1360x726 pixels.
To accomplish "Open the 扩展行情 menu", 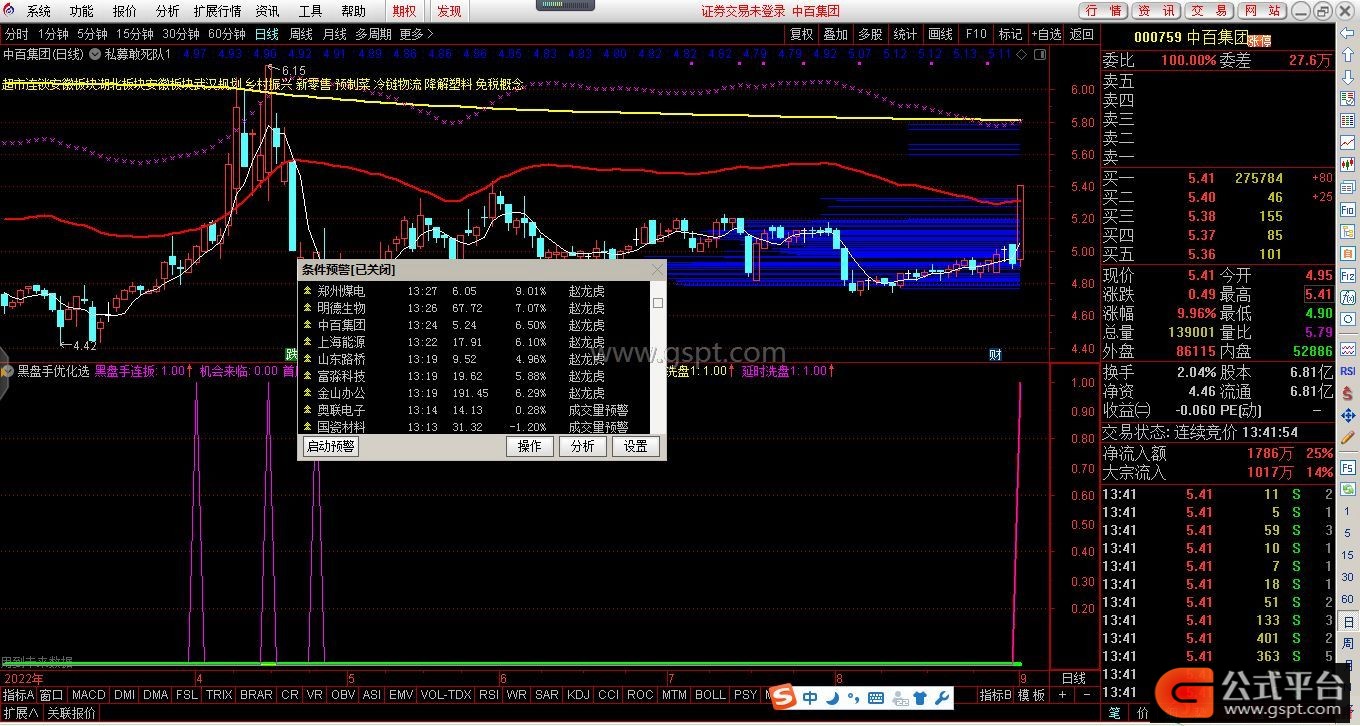I will pyautogui.click(x=218, y=11).
